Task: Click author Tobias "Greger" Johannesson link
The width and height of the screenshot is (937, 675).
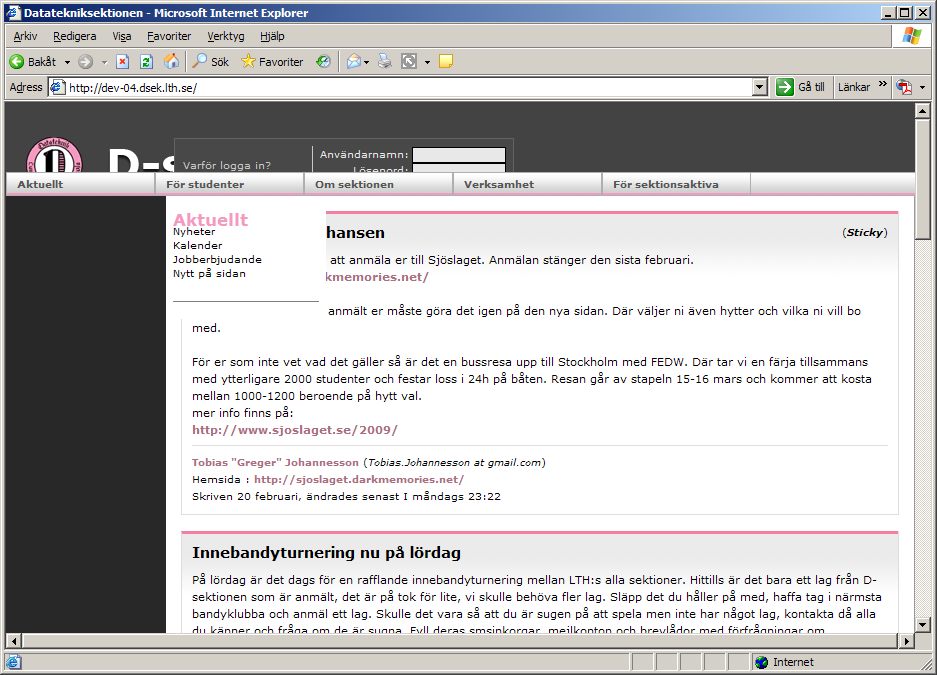Action: click(x=275, y=462)
